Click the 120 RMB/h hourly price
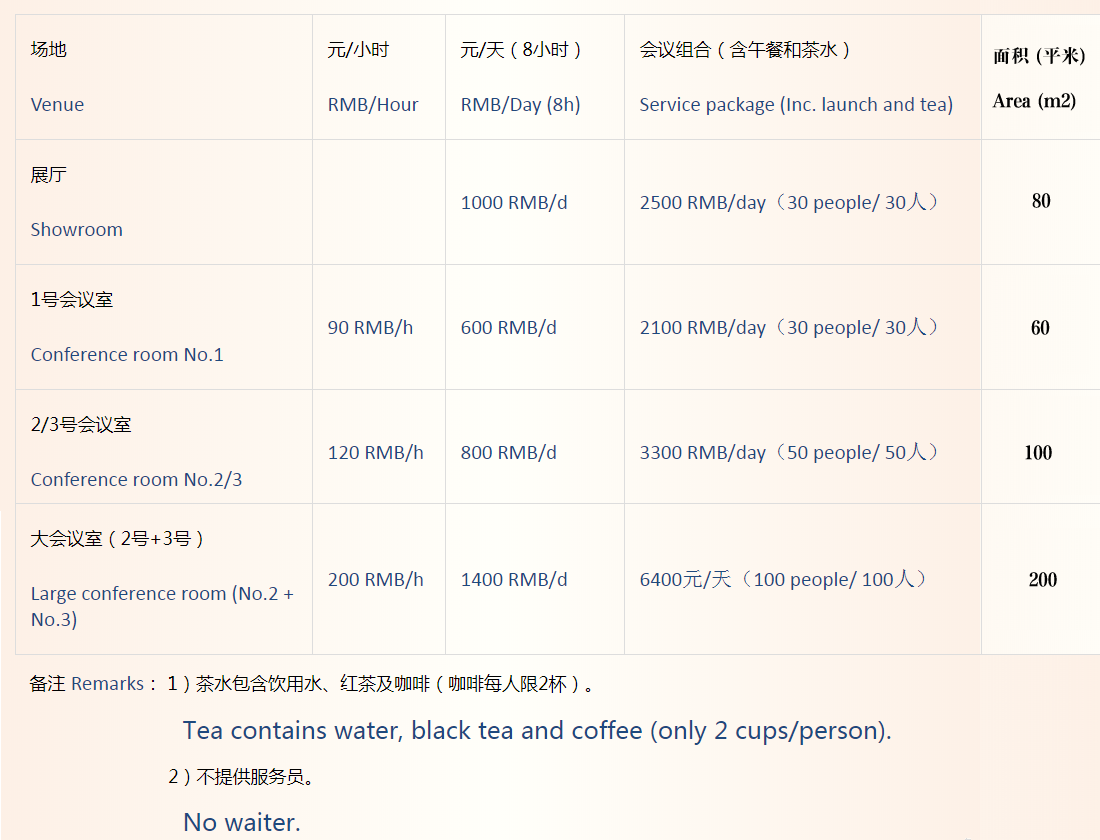The width and height of the screenshot is (1100, 840). click(375, 452)
